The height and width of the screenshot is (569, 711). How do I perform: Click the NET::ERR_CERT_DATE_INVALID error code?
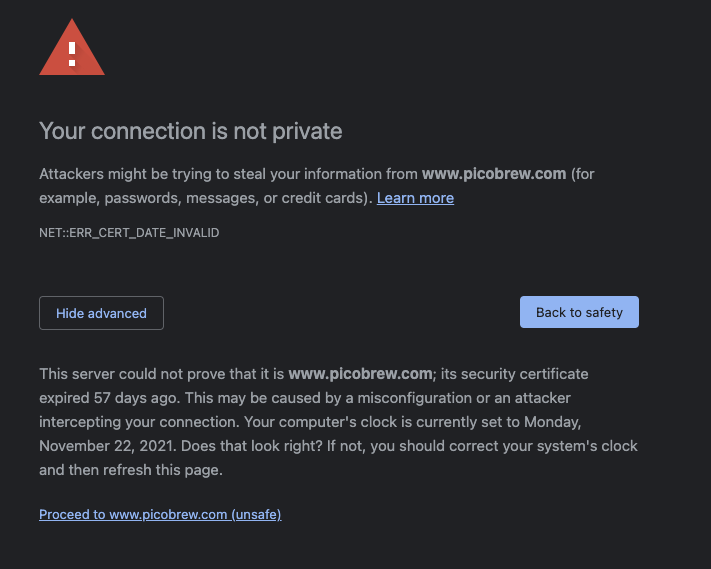coord(129,233)
